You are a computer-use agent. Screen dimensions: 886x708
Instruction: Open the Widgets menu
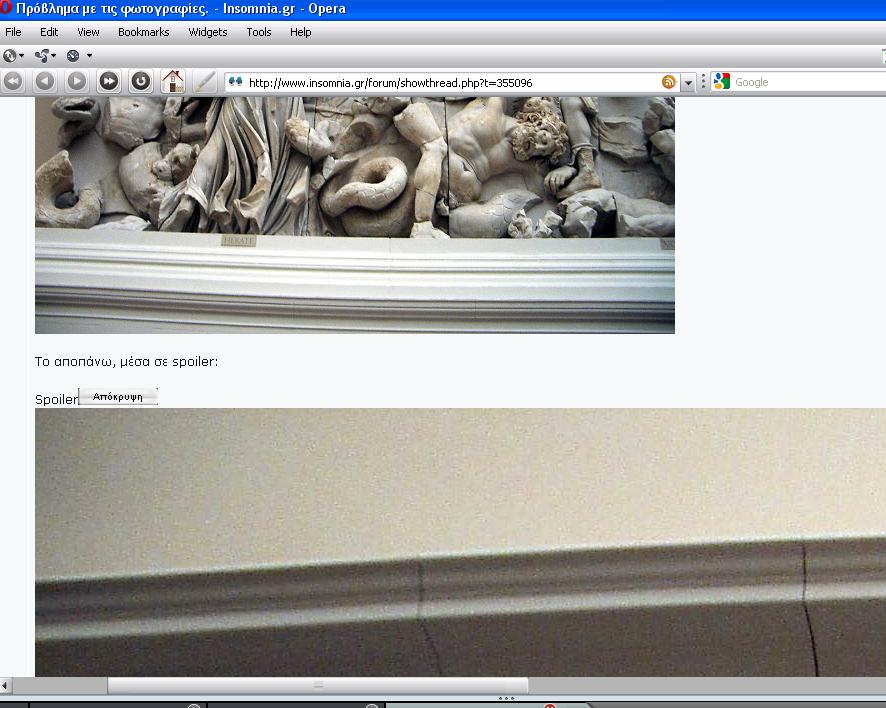(208, 32)
